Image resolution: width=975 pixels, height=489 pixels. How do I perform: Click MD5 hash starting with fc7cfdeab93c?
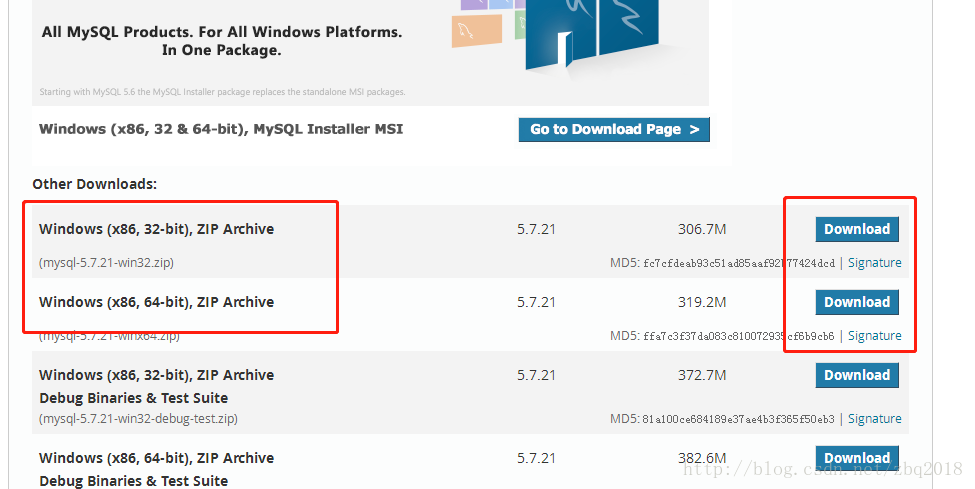(739, 263)
